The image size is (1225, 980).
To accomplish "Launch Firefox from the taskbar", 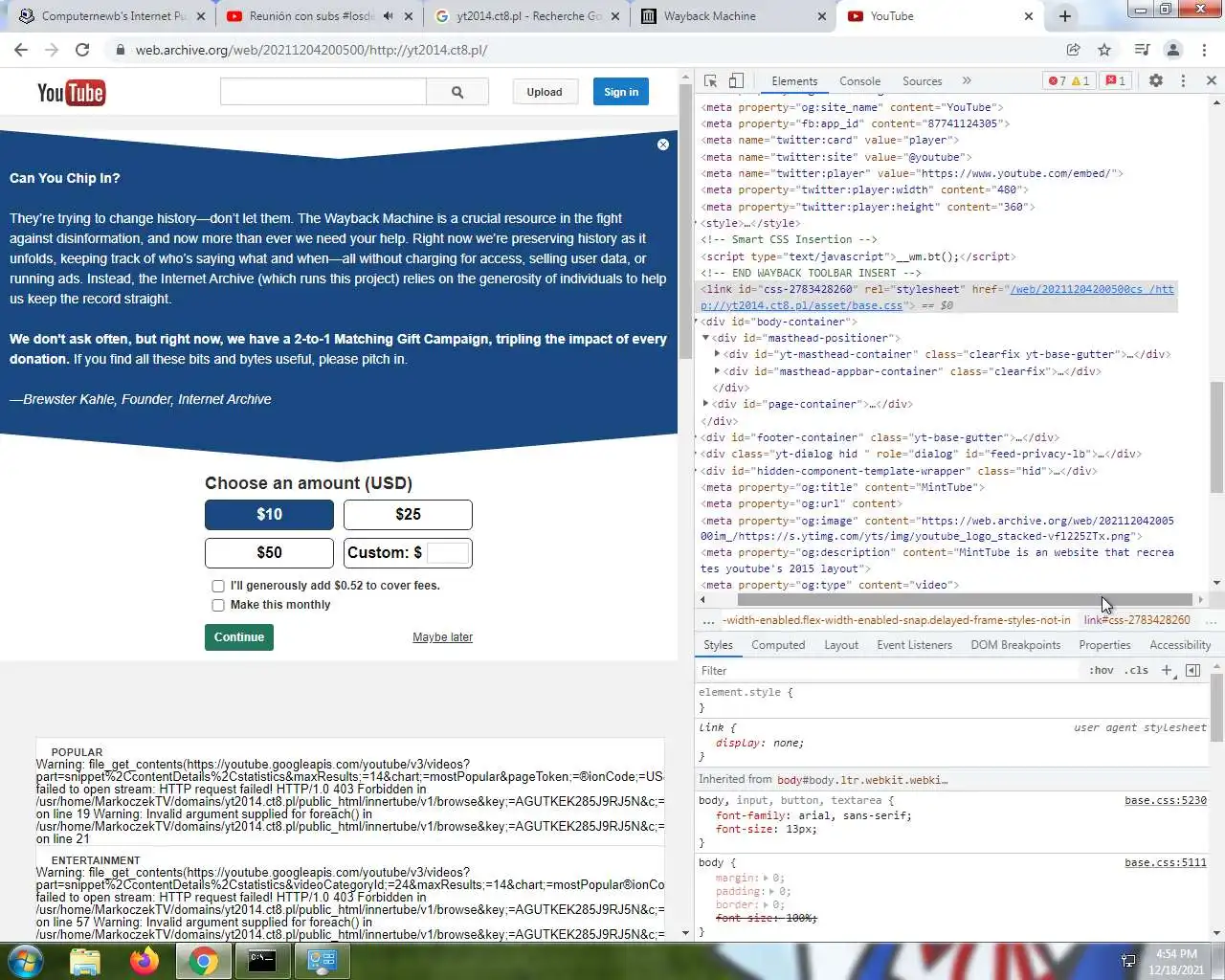I will tap(145, 961).
